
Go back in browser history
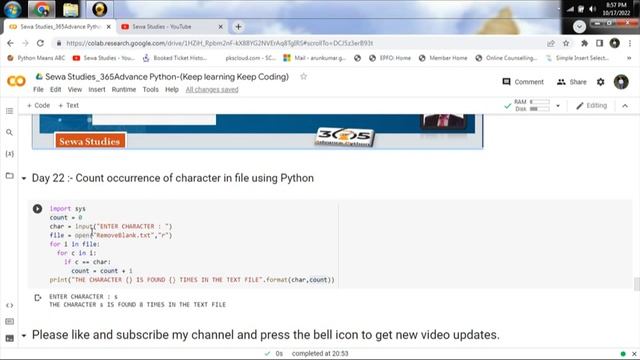tap(10, 43)
